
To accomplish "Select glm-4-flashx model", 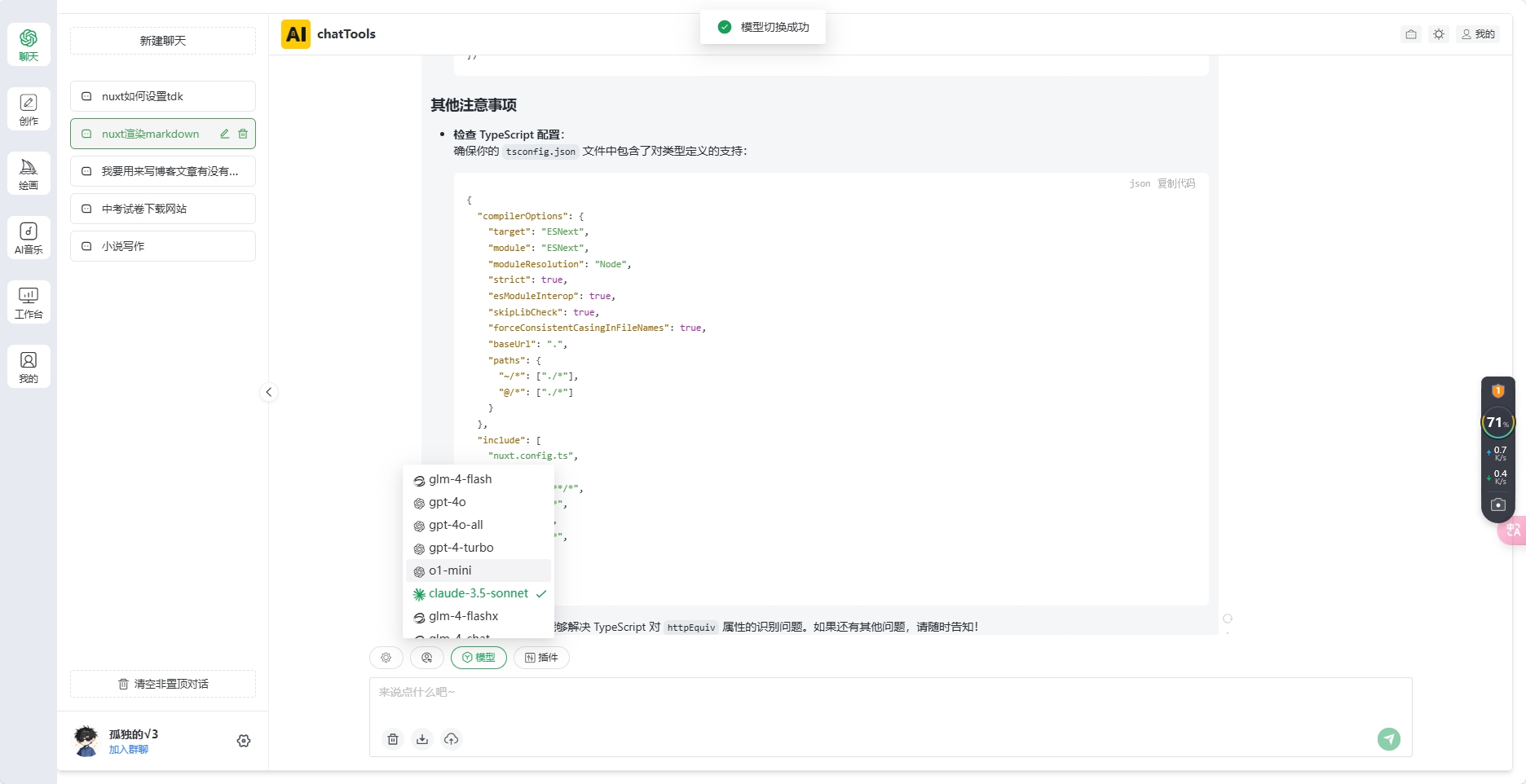I will click(x=479, y=616).
